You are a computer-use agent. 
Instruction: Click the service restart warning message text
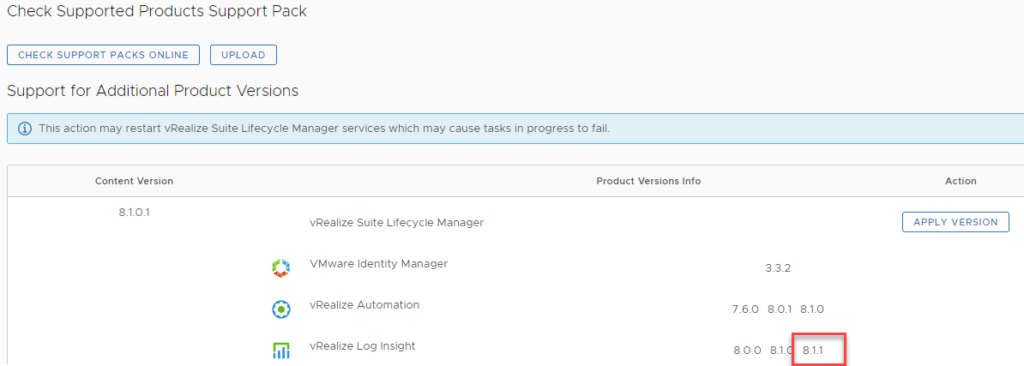(324, 129)
